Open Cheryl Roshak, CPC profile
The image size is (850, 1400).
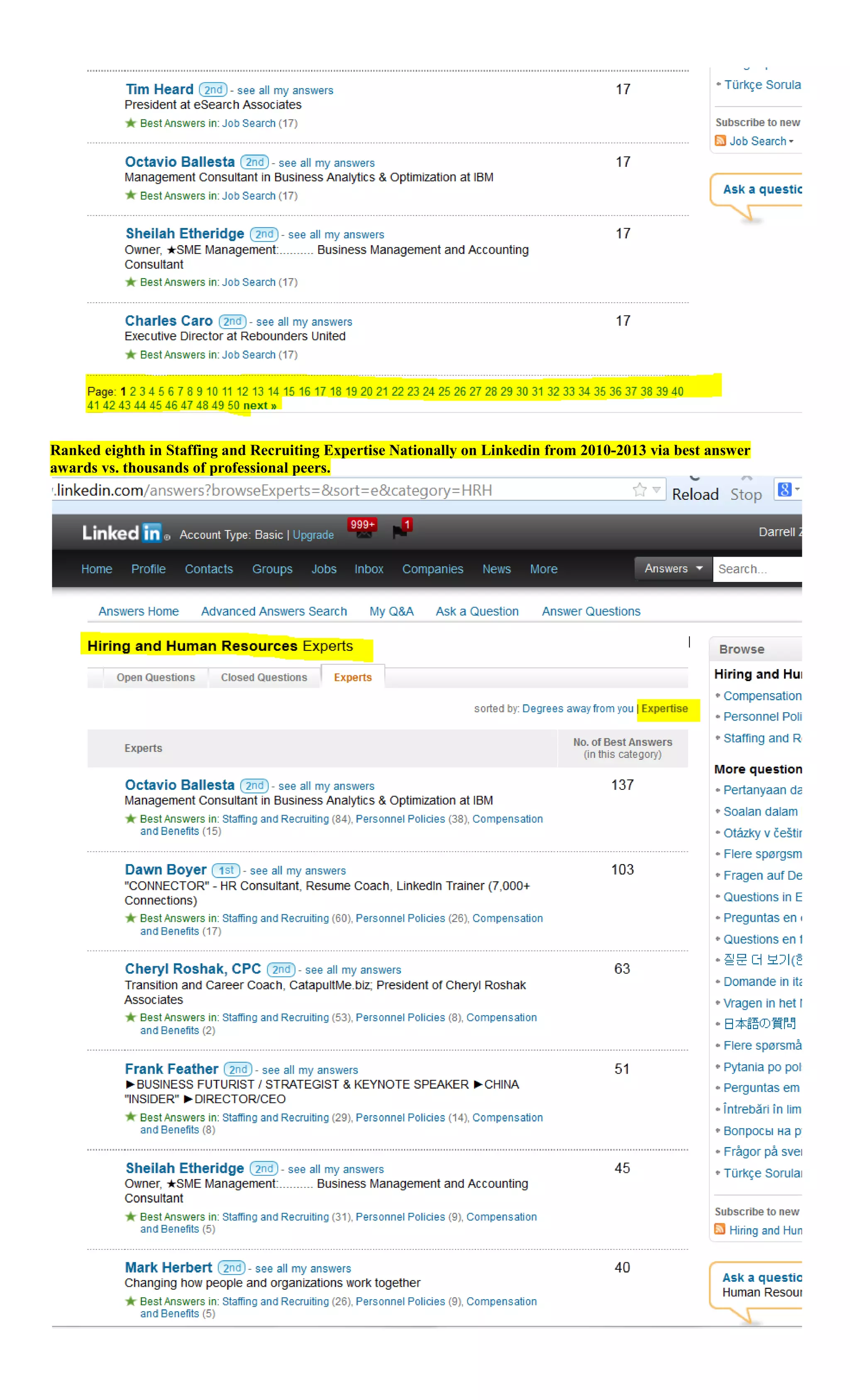(193, 969)
